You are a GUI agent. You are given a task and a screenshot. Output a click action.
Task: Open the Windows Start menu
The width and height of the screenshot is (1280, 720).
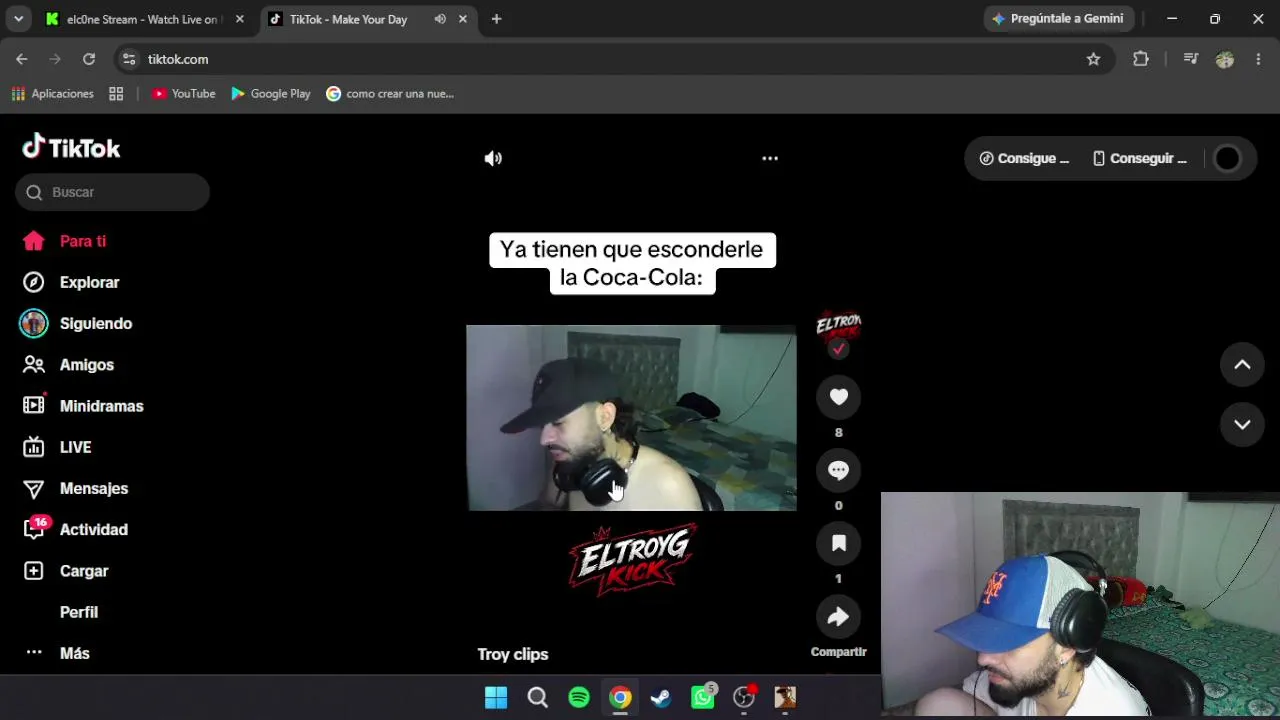[496, 697]
